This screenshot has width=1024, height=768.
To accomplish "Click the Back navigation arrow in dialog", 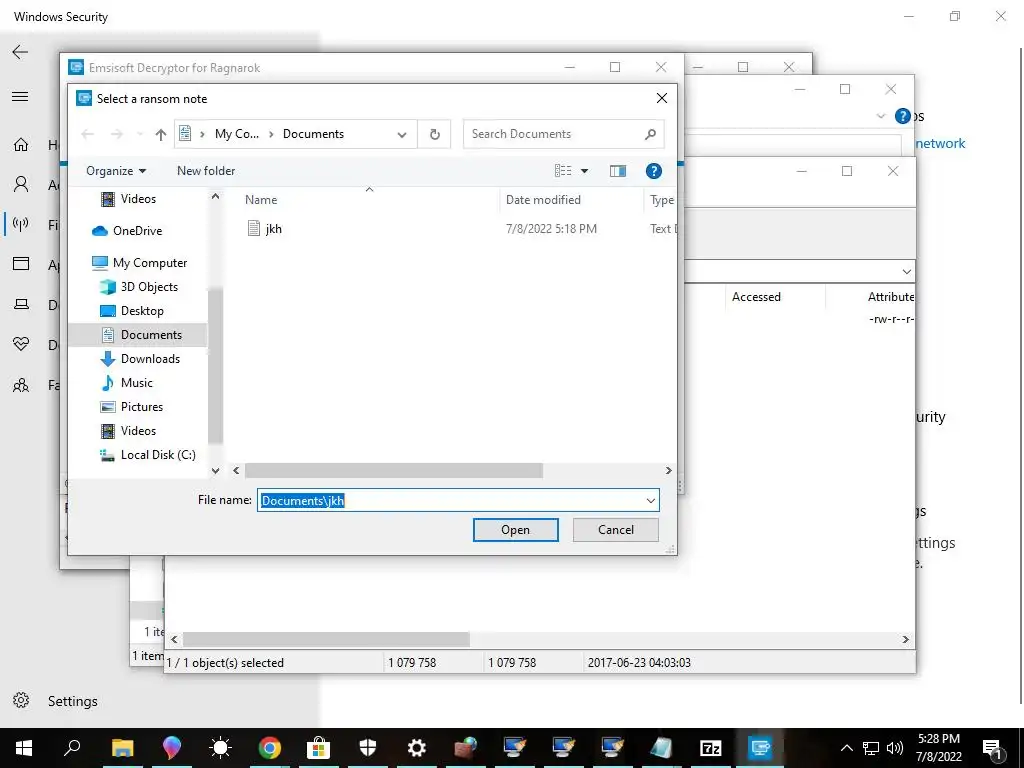I will [88, 135].
